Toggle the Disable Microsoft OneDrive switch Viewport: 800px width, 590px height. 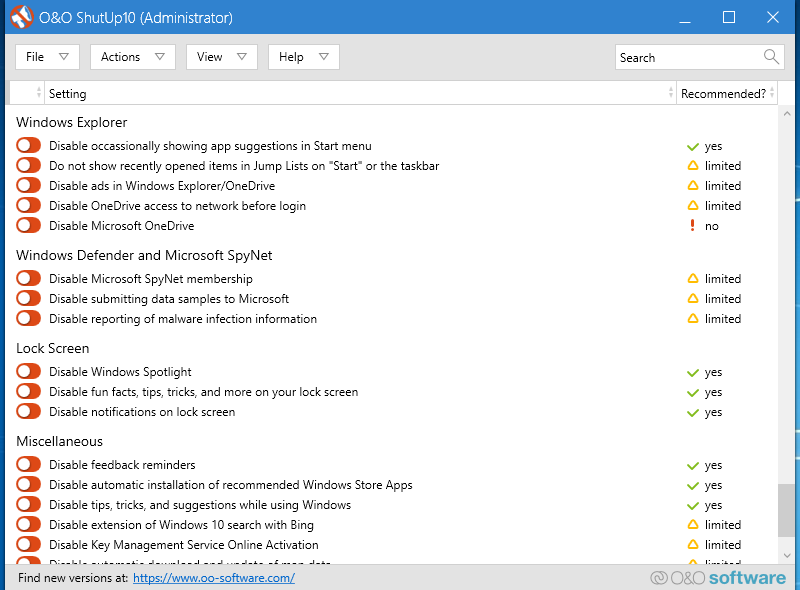[x=29, y=225]
